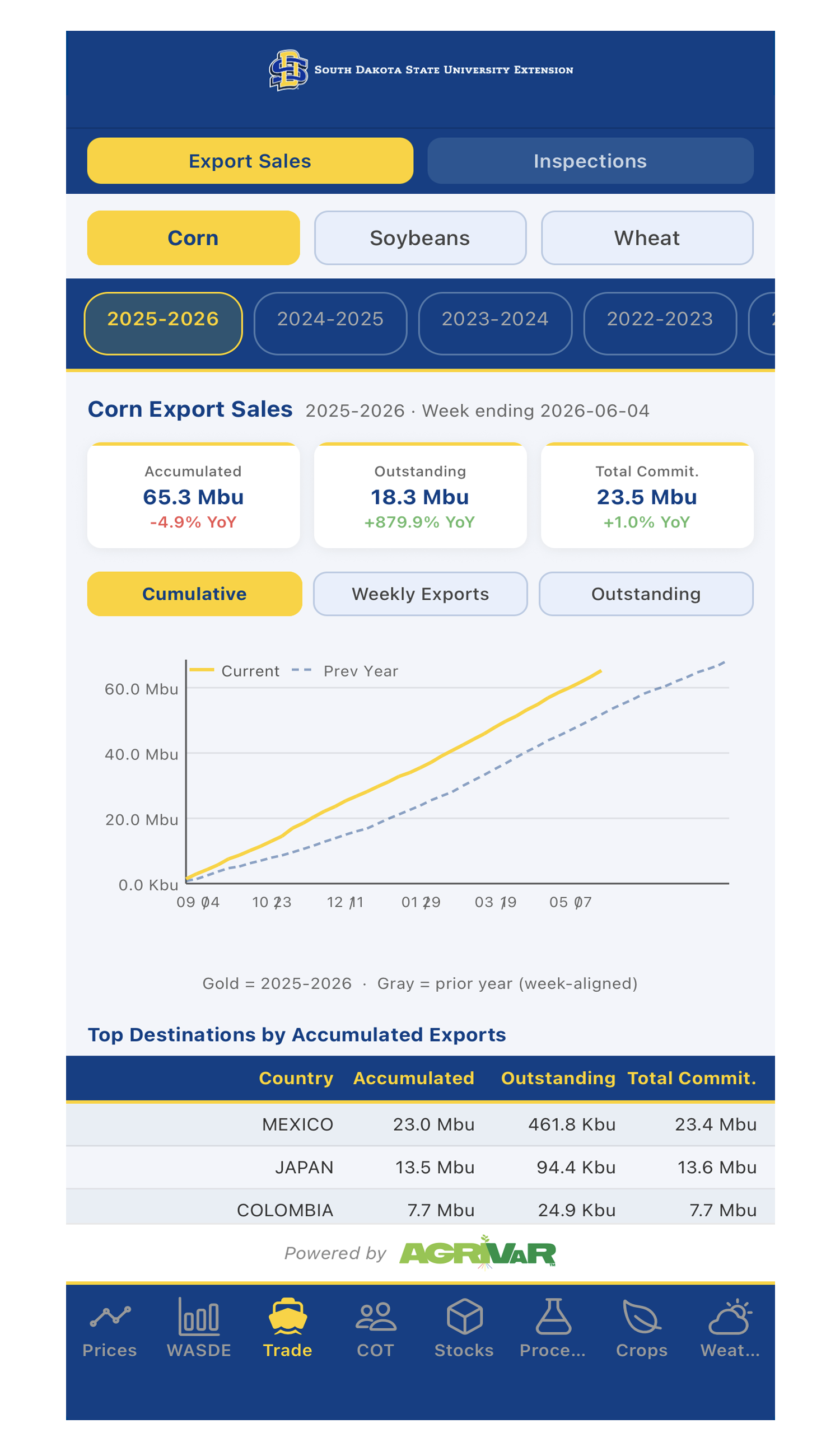Click the Top Destinations by Accumulated Exports heading
This screenshot has height=1456, width=840.
coord(297,1034)
